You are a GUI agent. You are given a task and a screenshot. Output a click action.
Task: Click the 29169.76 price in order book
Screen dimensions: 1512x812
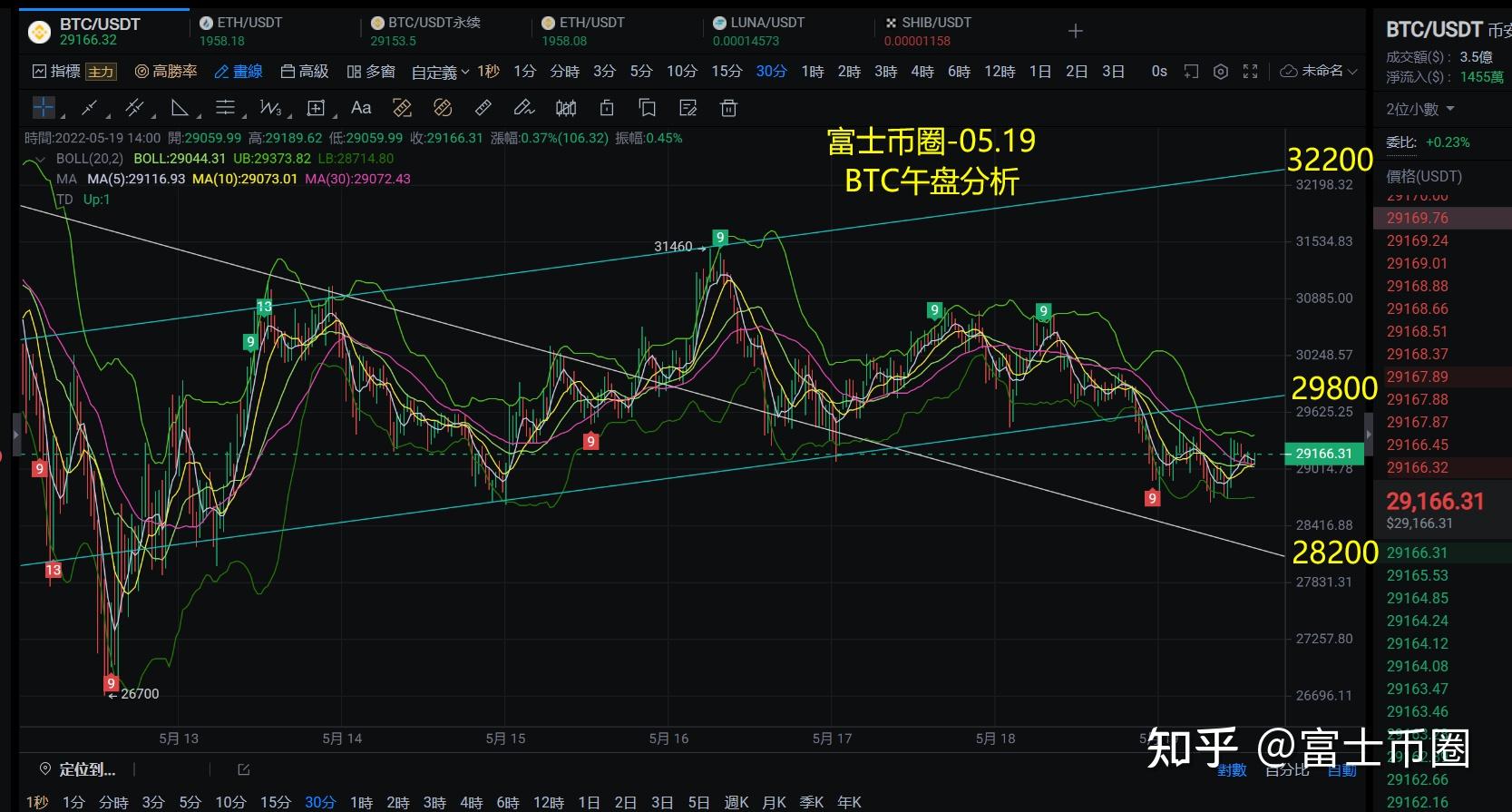click(x=1418, y=218)
